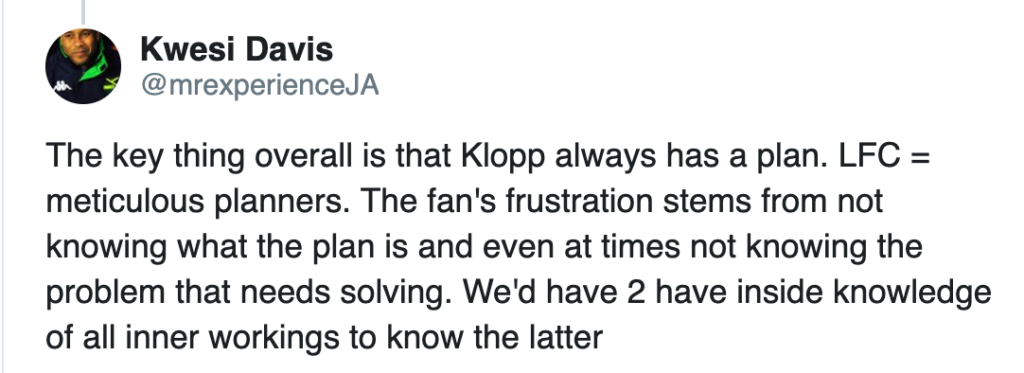The width and height of the screenshot is (1024, 373).
Task: Click the display name Kwesi Davis
Action: pos(236,50)
